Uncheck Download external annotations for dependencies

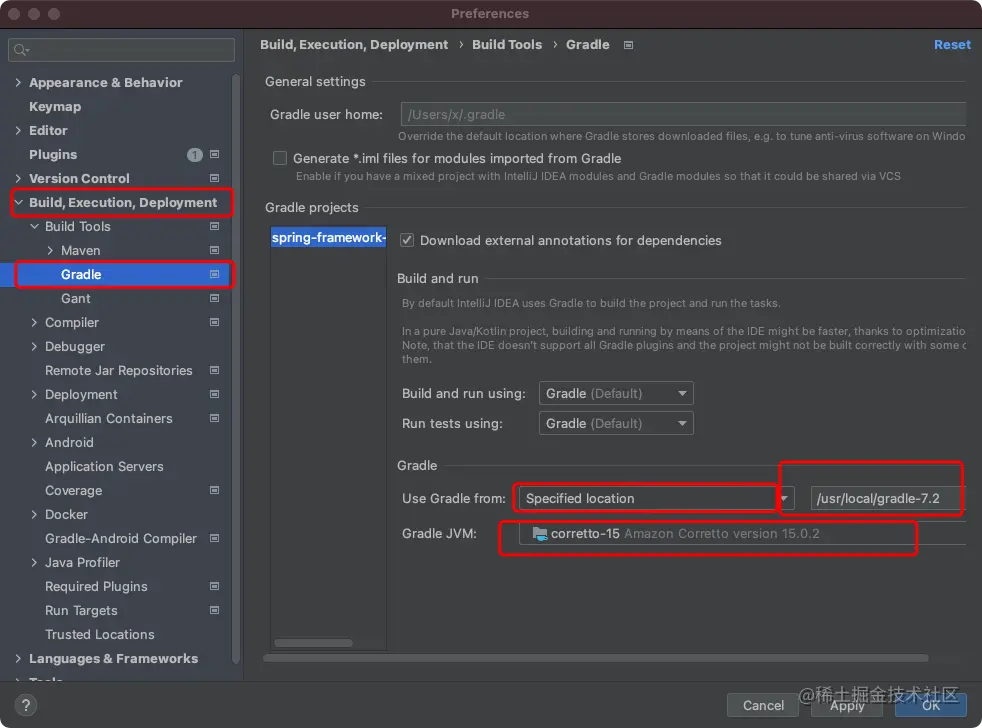coord(407,241)
